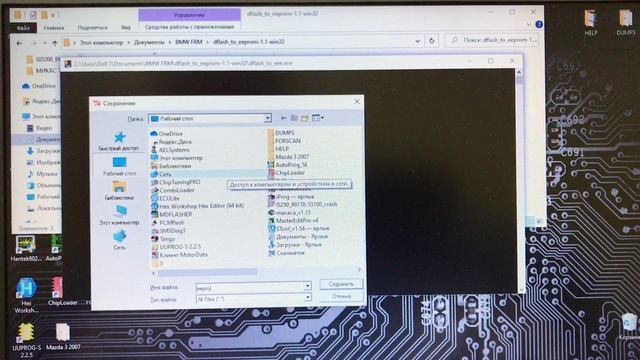The height and width of the screenshot is (360, 640).
Task: Select maceca_v1.15 in the file list
Action: point(289,213)
